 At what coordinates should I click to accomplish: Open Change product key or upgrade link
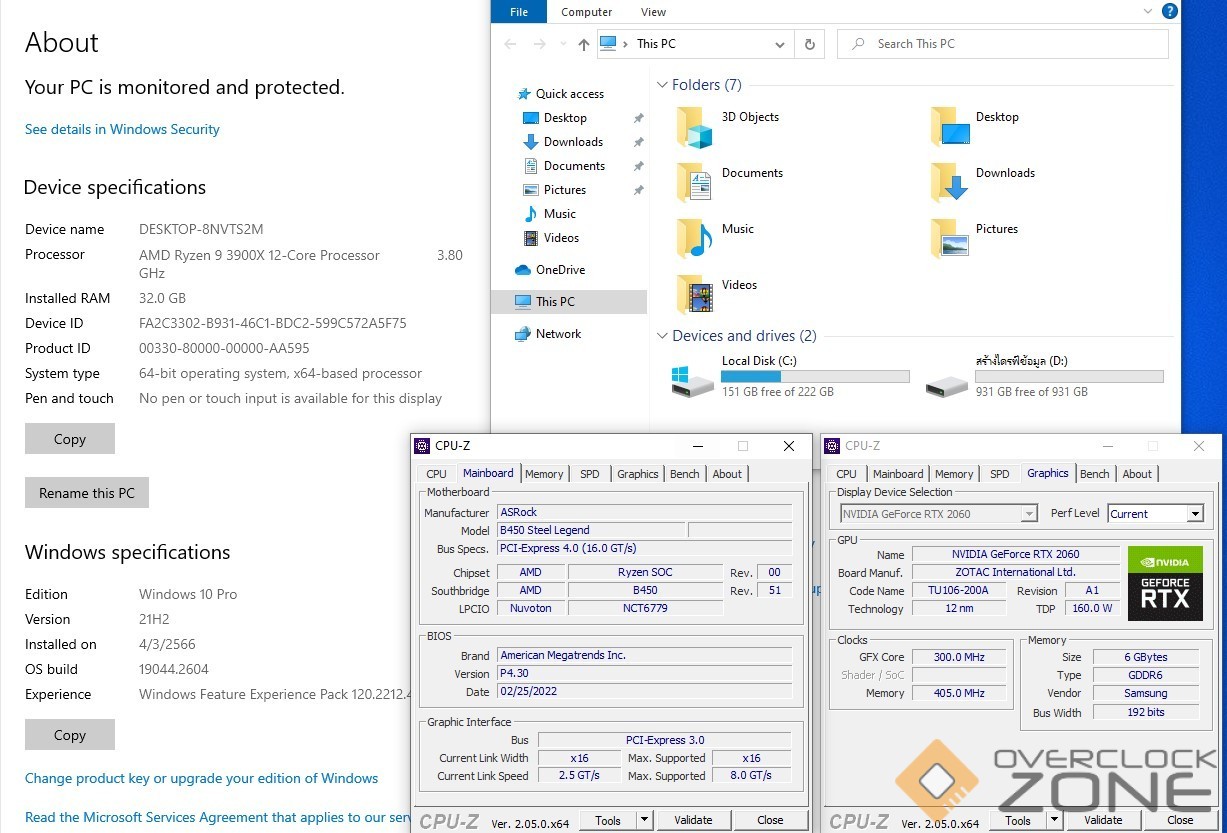[201, 778]
